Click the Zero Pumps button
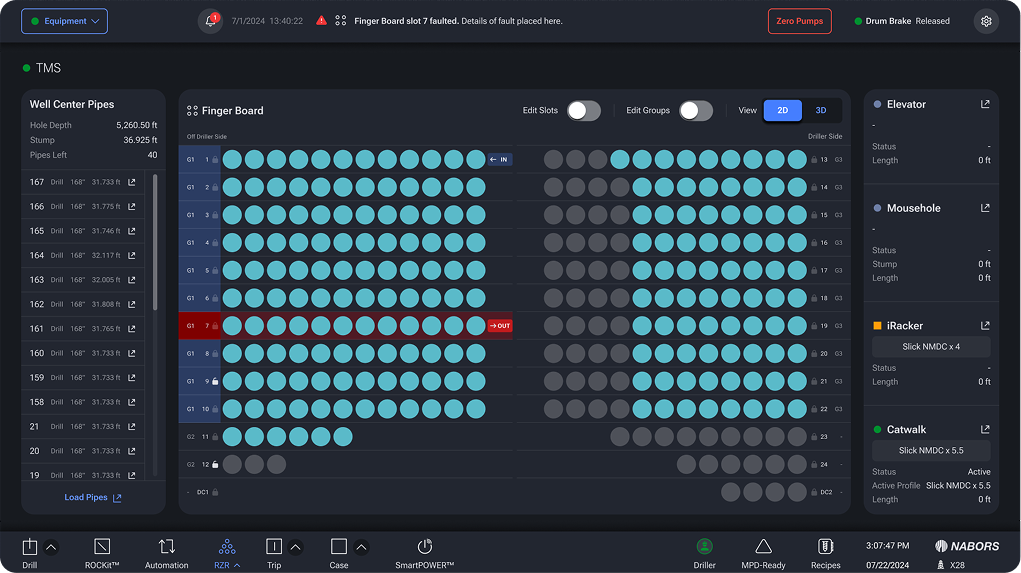Viewport: 1021px width, 573px height. (x=800, y=21)
